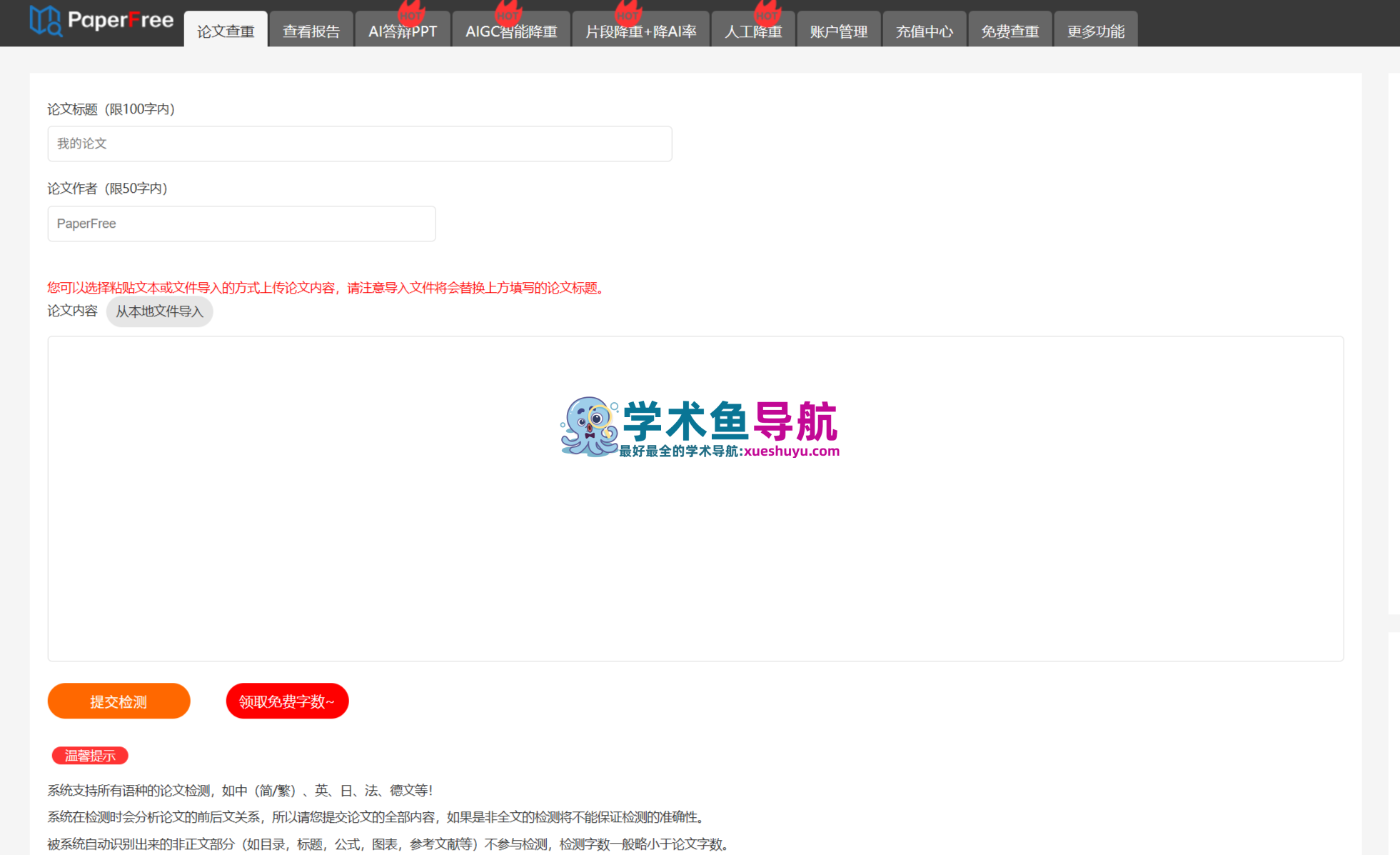
Task: Click the line starting 系统支持所有语种的论文检测
Action: (x=241, y=790)
